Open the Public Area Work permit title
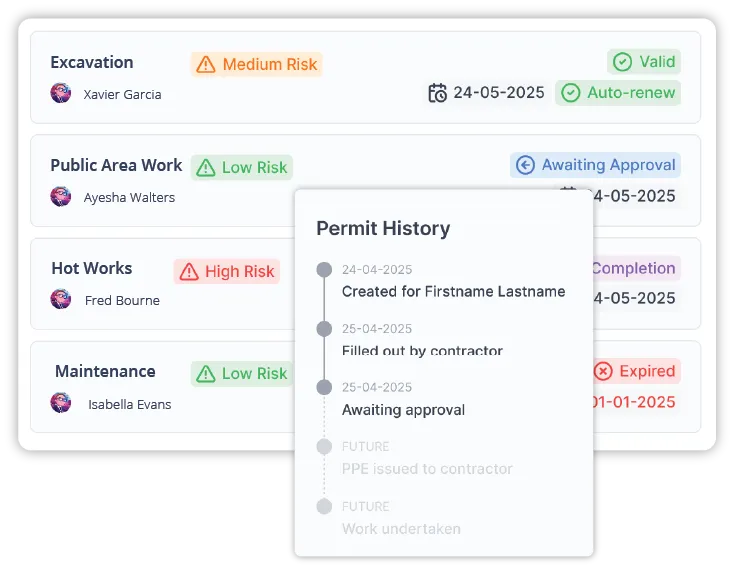735x567 pixels. pyautogui.click(x=116, y=165)
